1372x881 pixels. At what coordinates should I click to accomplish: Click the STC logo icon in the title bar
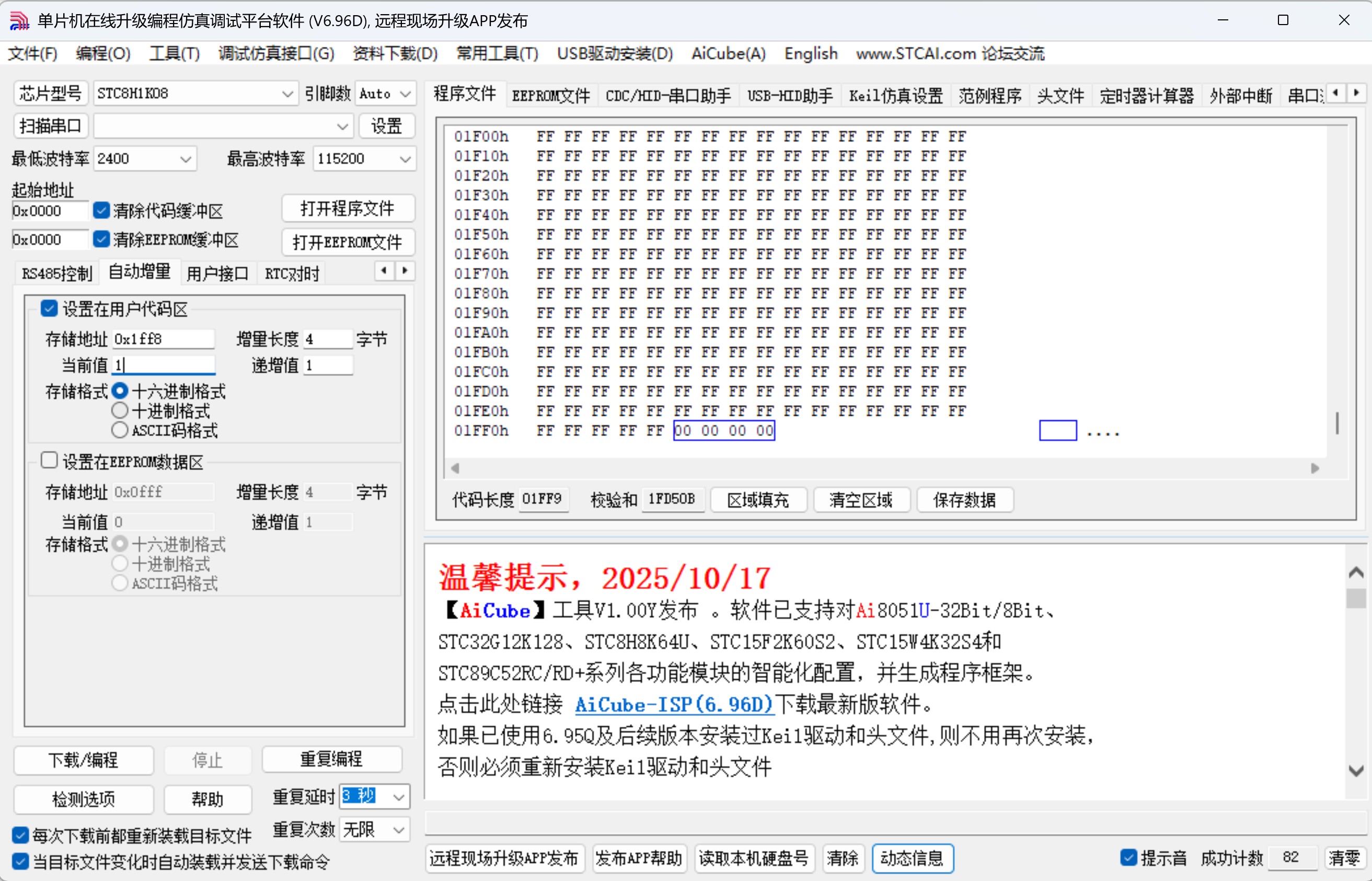pyautogui.click(x=19, y=20)
